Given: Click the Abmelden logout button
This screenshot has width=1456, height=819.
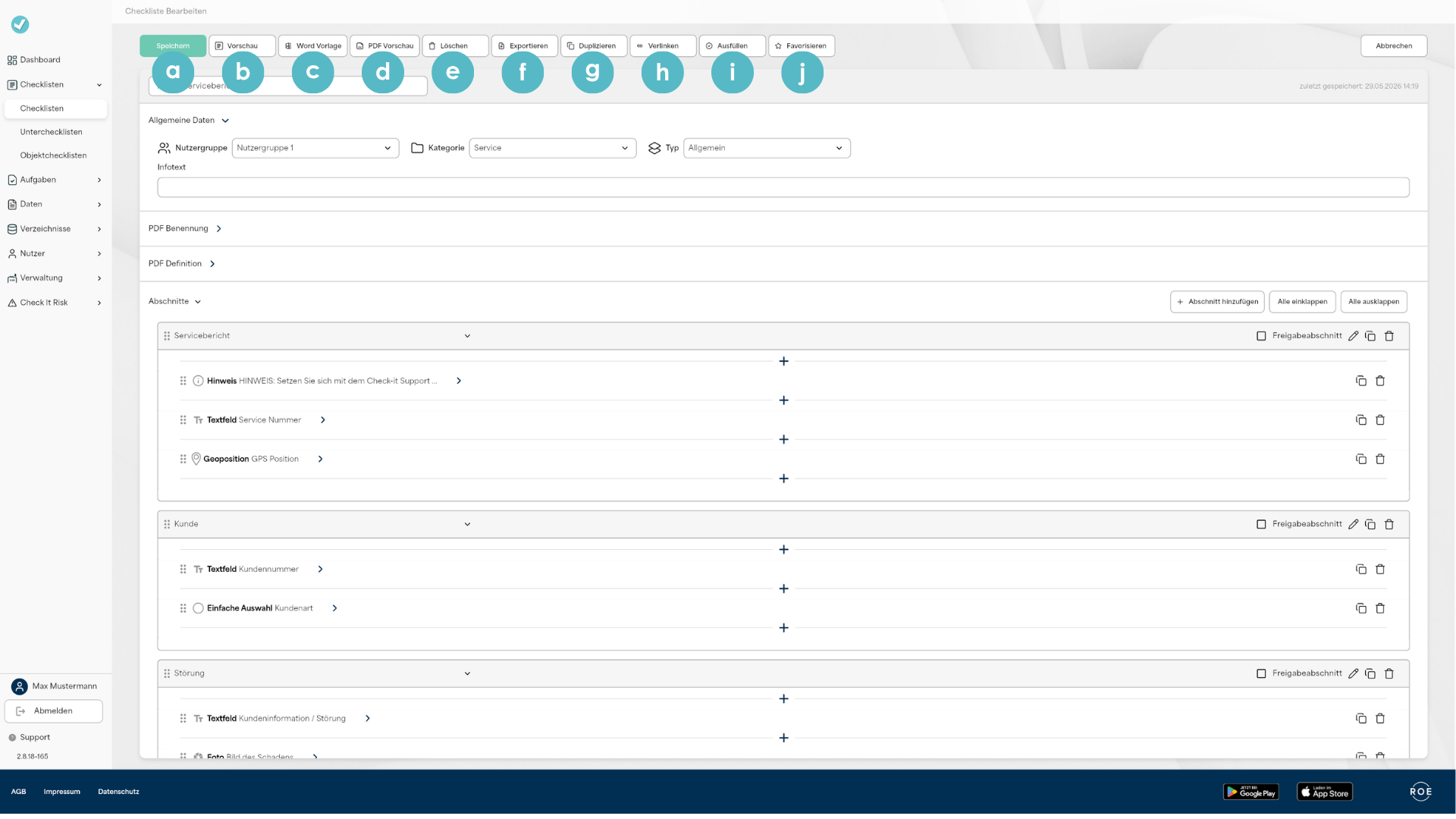Looking at the screenshot, I should [54, 711].
